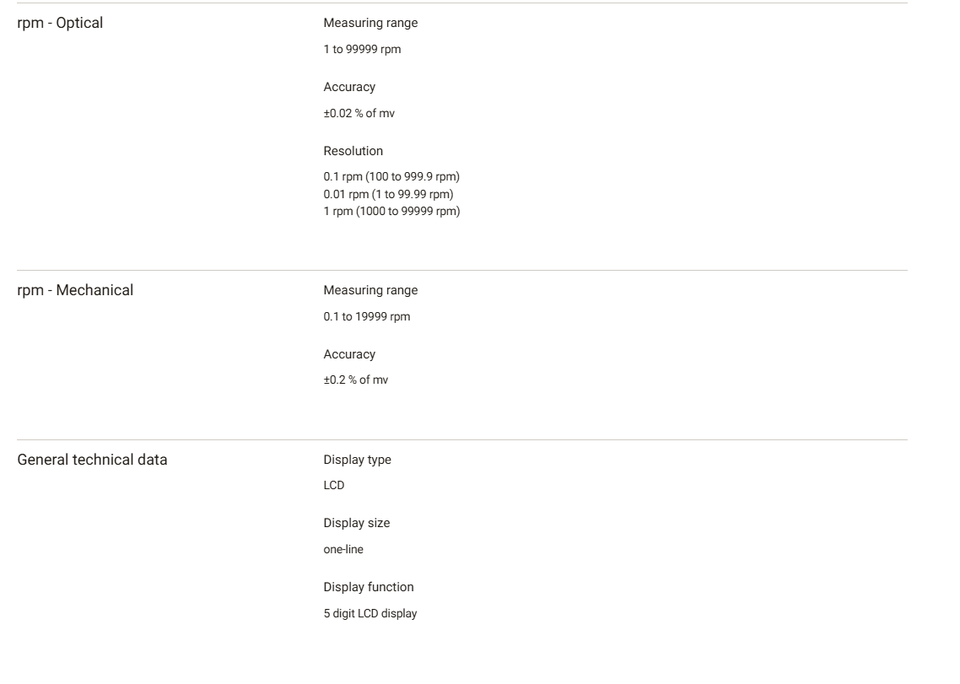Select the optical Measuring range label
Screen dimensions: 960x684
pyautogui.click(x=370, y=23)
